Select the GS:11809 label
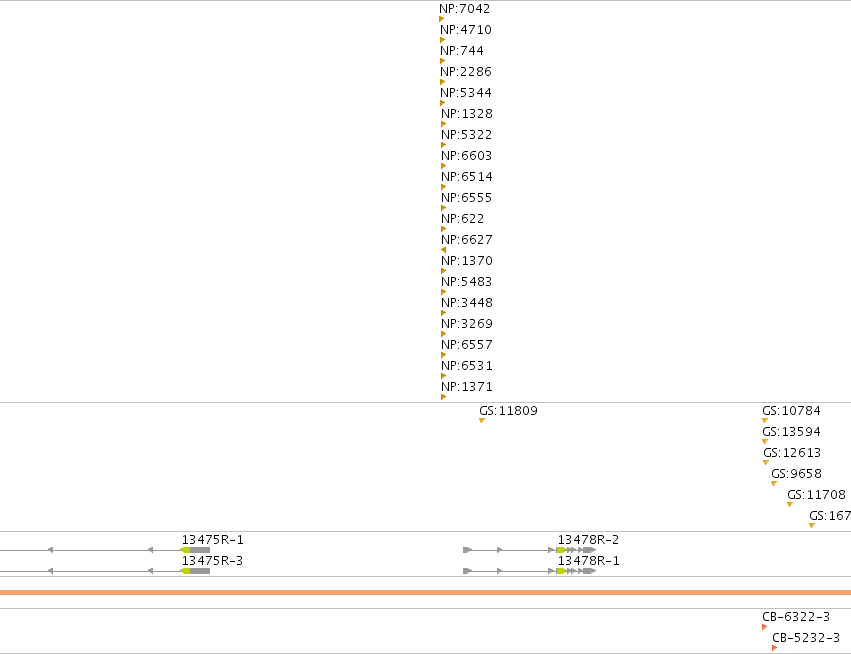 [x=509, y=411]
